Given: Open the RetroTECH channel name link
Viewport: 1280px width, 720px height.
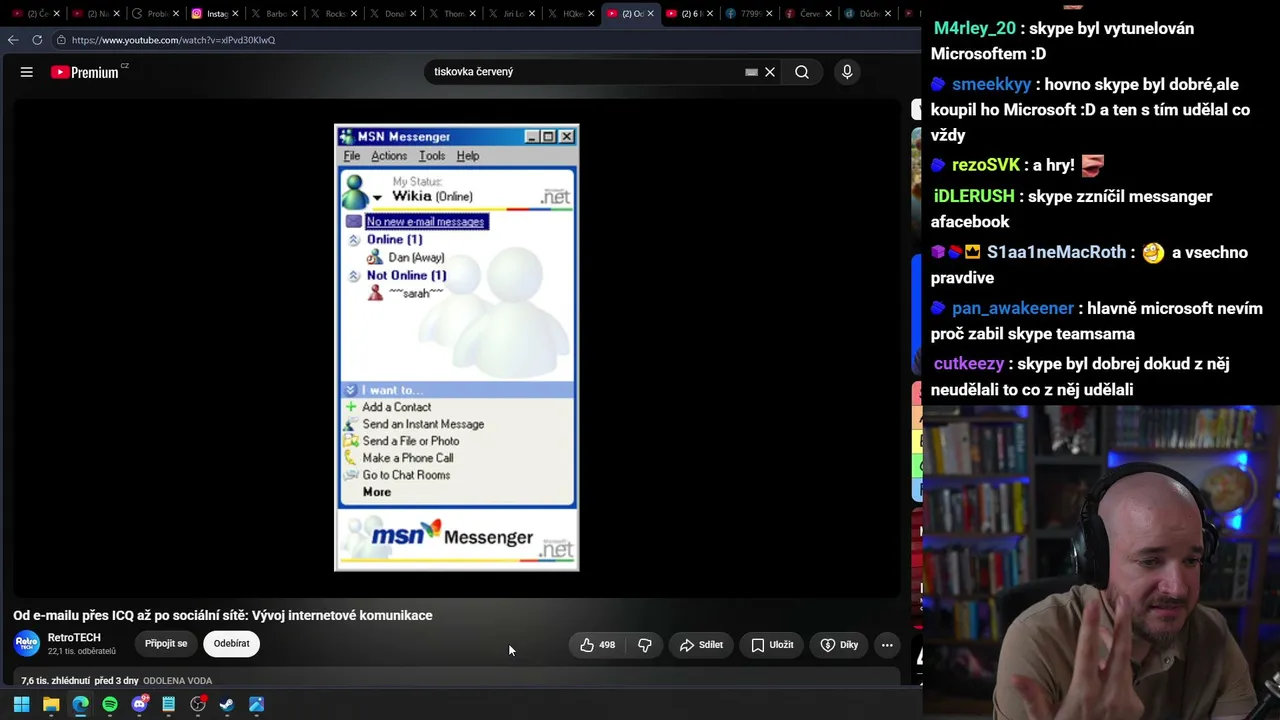Looking at the screenshot, I should (74, 638).
